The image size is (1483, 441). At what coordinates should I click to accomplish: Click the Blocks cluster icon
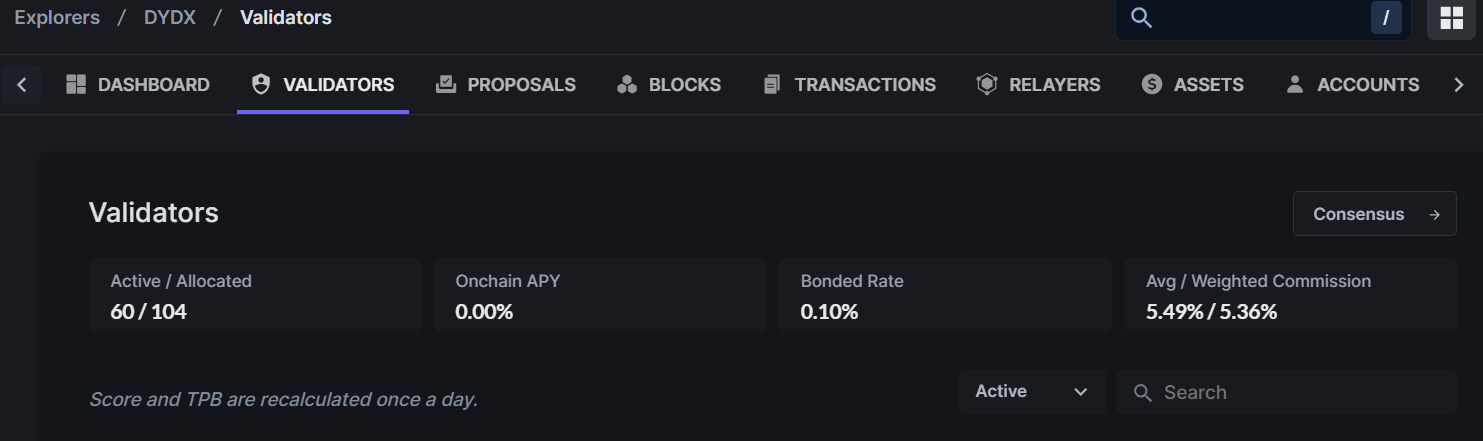coord(627,85)
